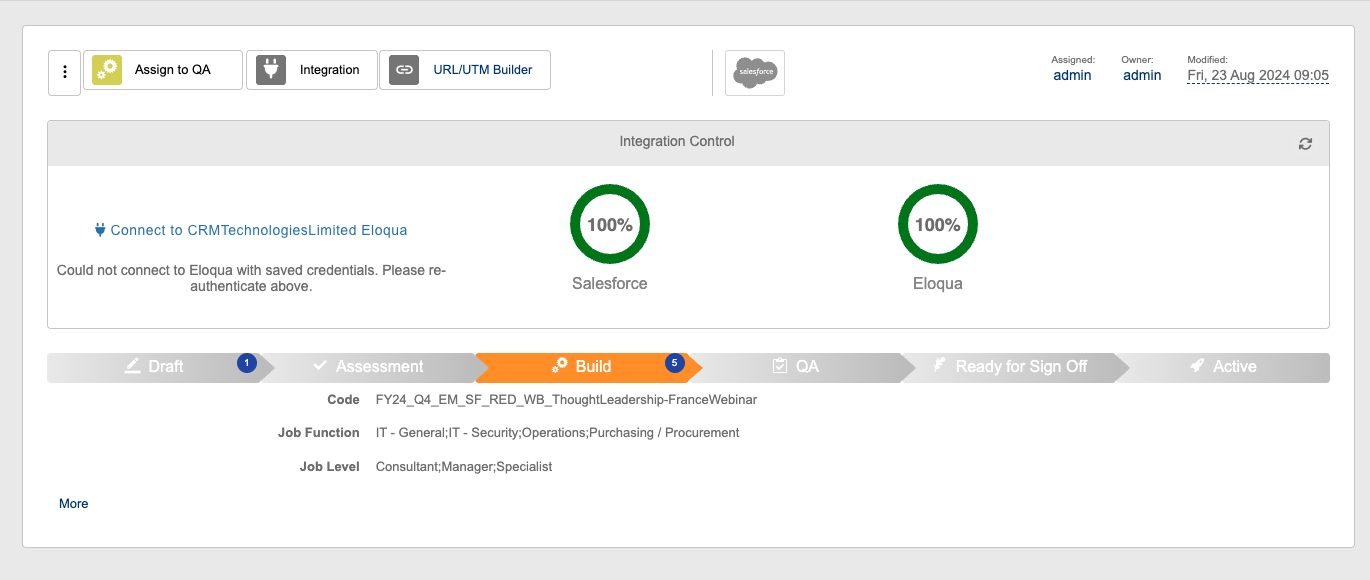Select the Ready for Sign Off stage
1370x580 pixels.
(x=1010, y=367)
